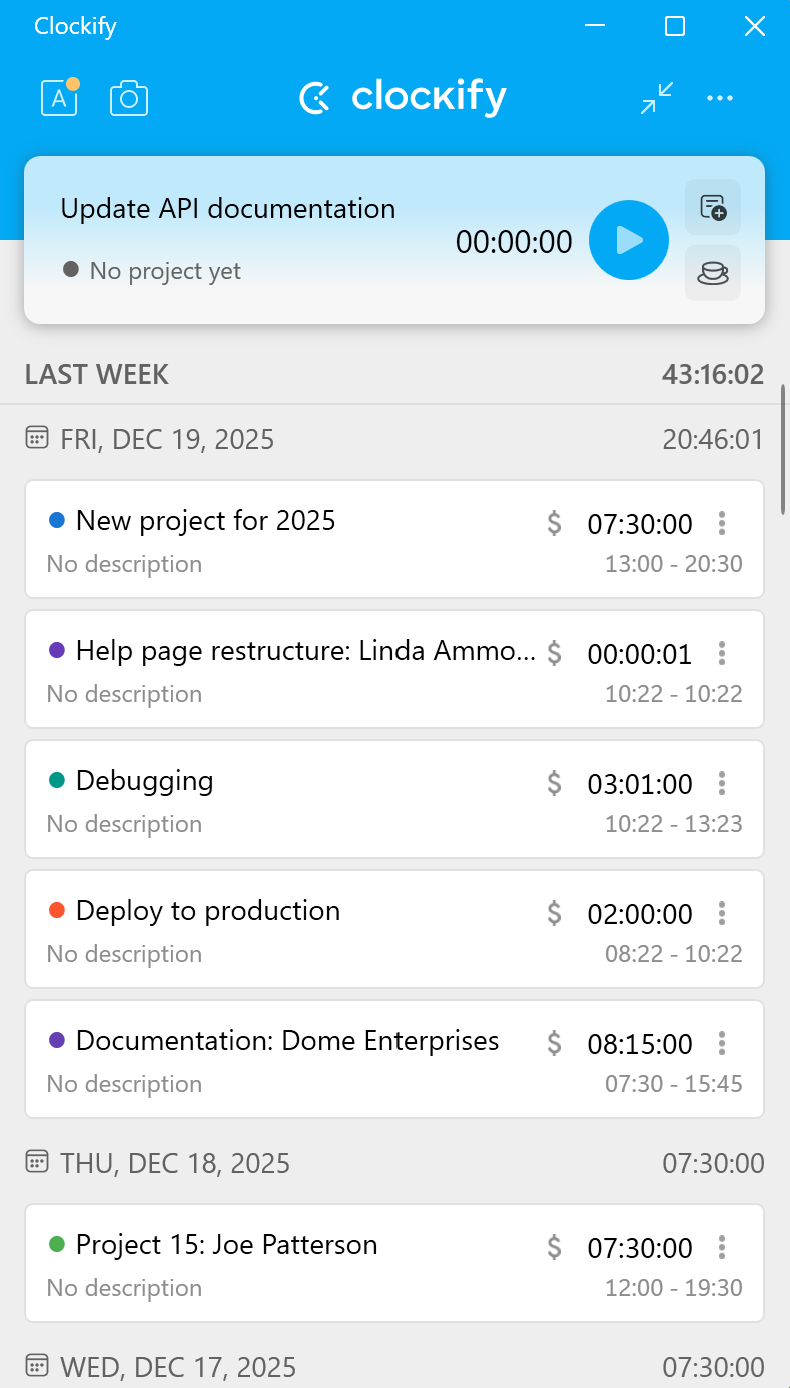Click the screenshot camera icon
This screenshot has height=1388, width=790.
[x=129, y=97]
